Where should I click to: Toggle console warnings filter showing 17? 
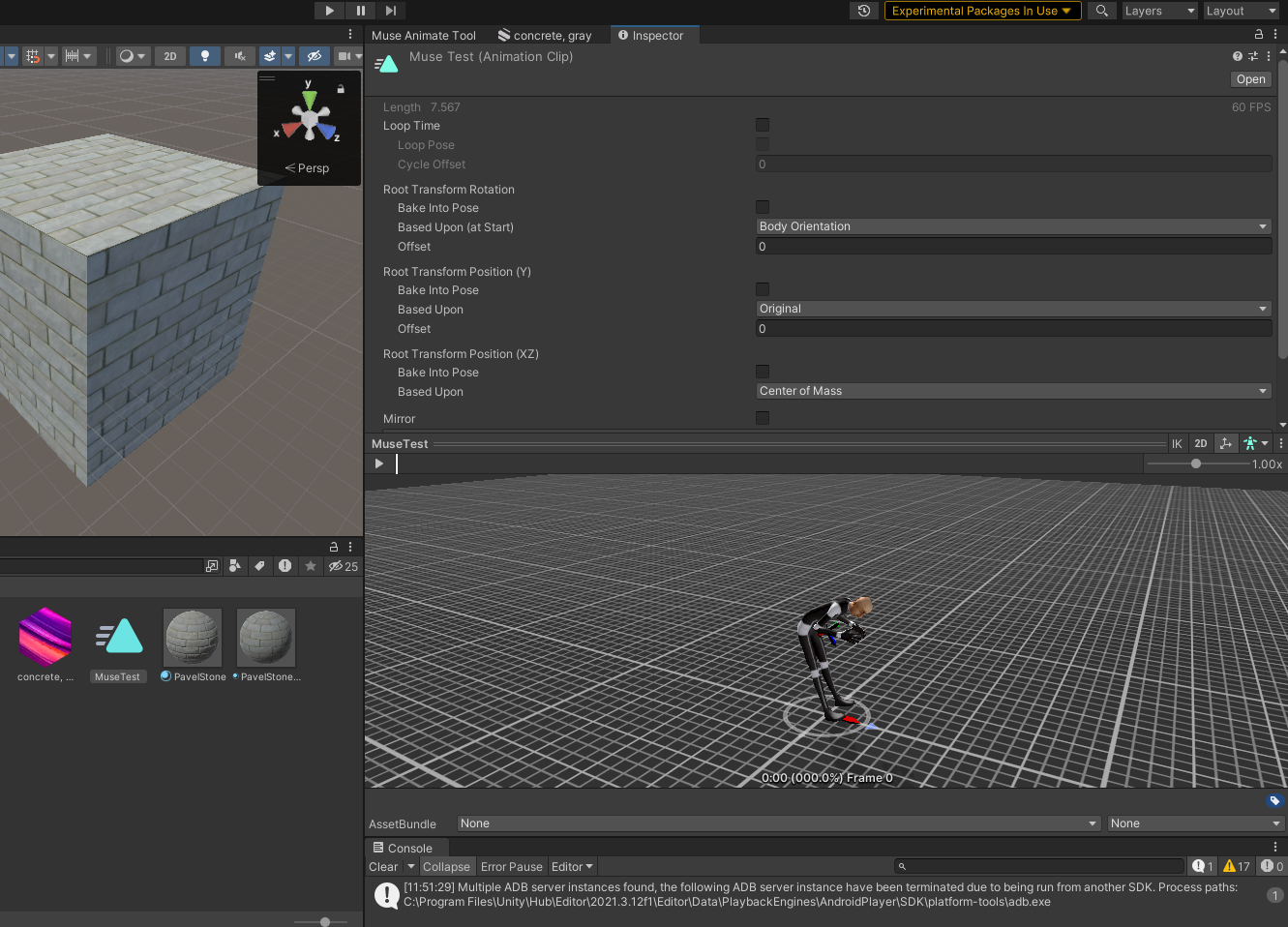click(x=1237, y=867)
